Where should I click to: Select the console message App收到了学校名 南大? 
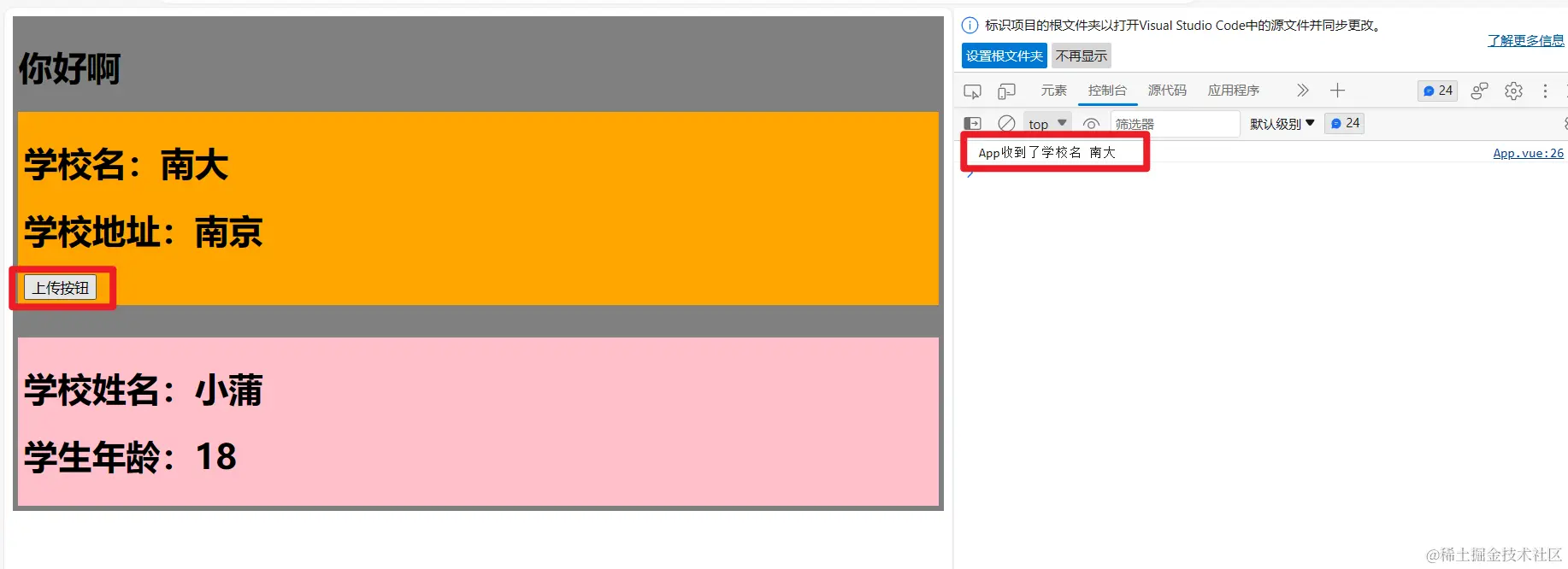[x=1046, y=152]
